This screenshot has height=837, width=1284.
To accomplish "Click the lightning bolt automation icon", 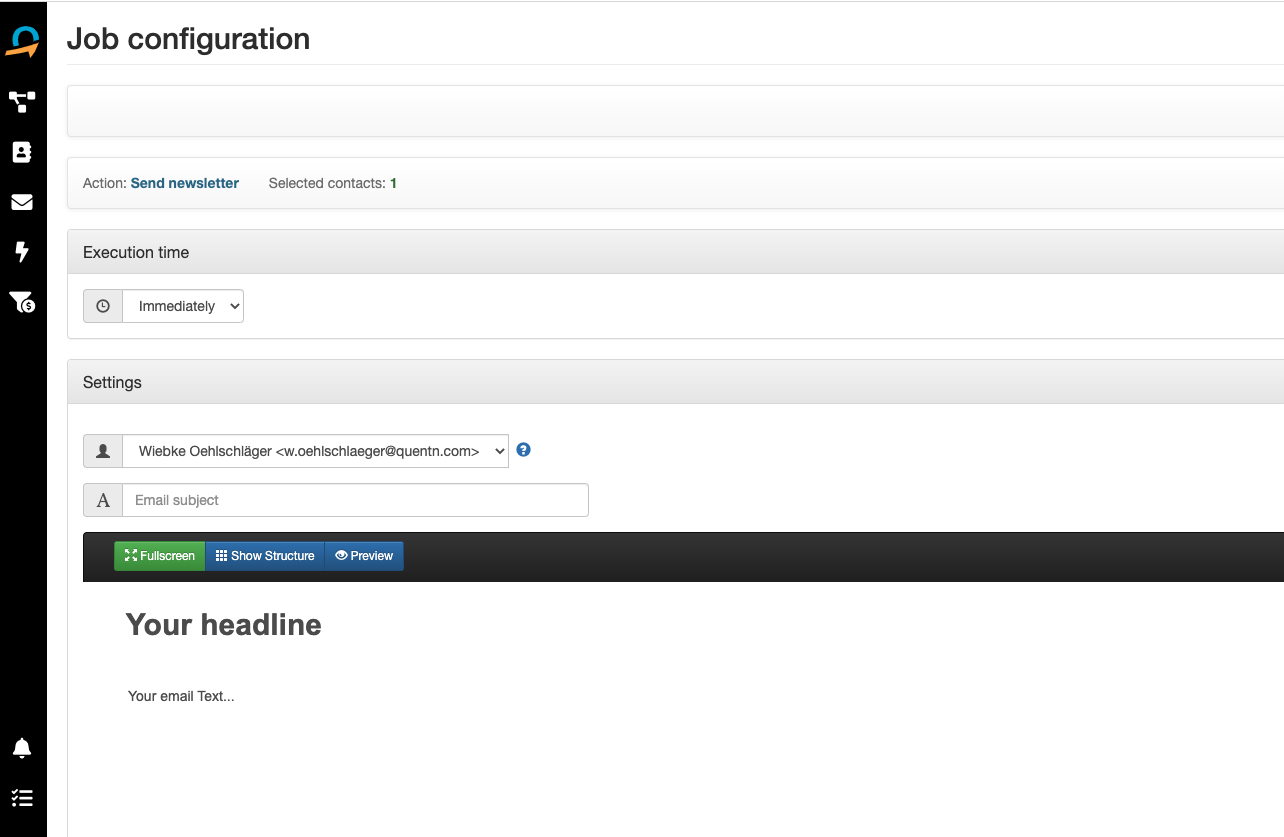I will click(x=22, y=252).
